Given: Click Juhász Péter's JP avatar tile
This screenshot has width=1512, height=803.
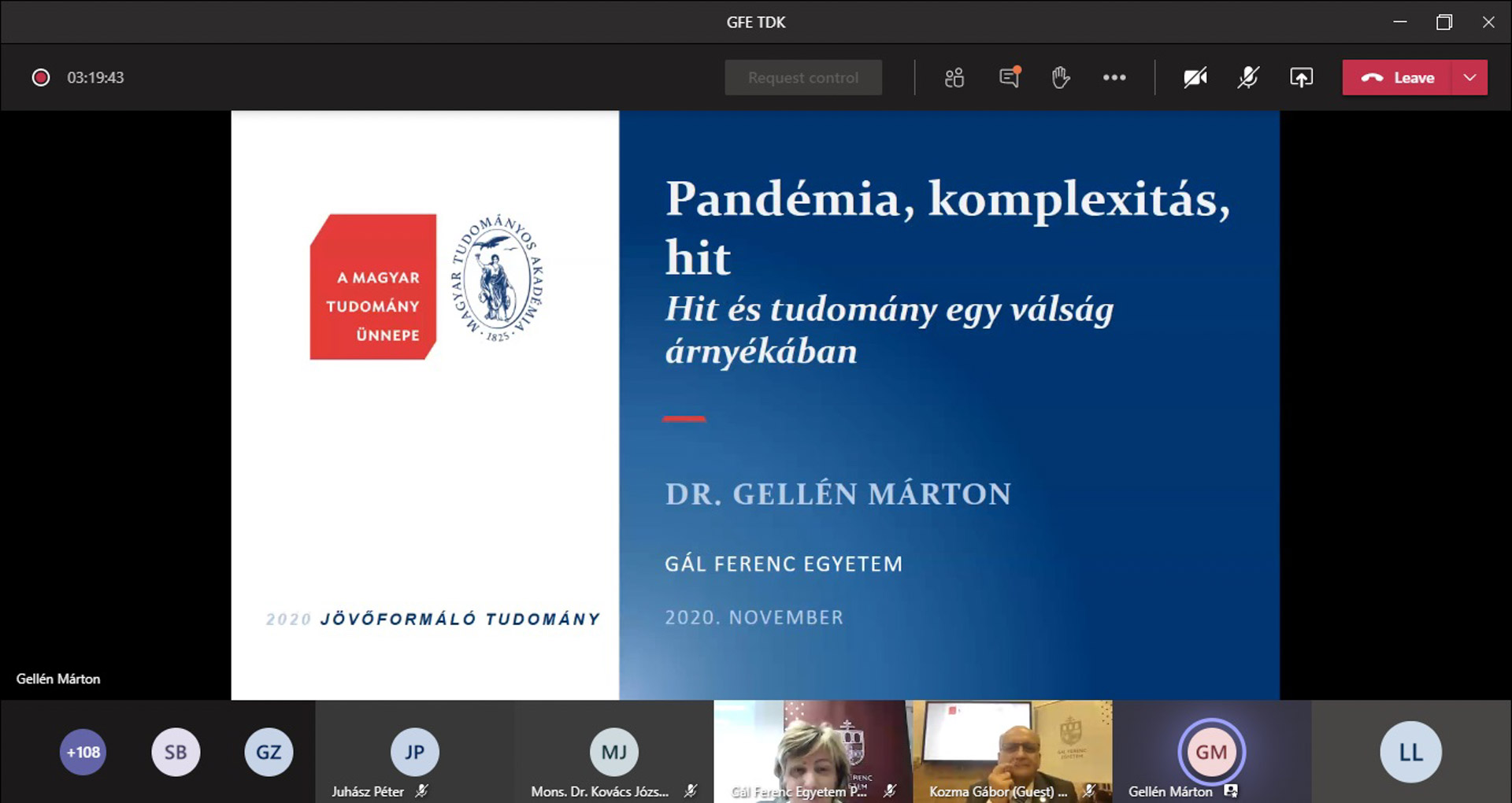Looking at the screenshot, I should click(x=414, y=752).
